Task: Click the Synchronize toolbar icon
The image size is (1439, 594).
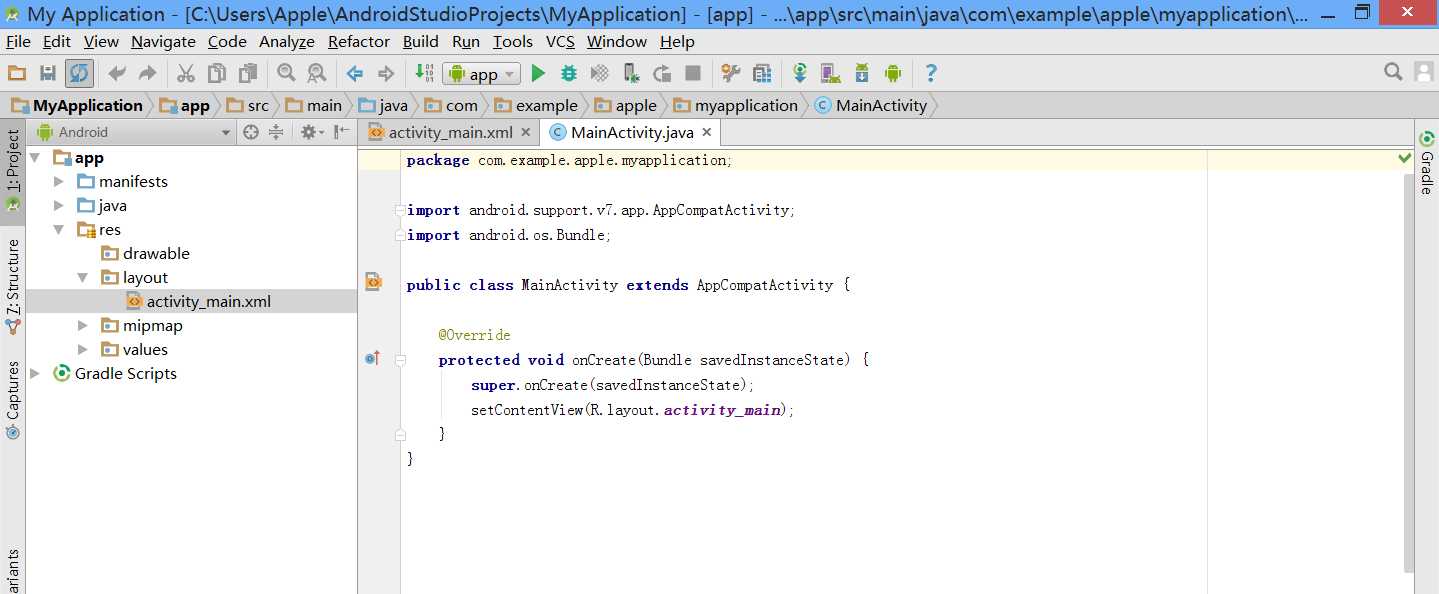Action: pyautogui.click(x=80, y=73)
